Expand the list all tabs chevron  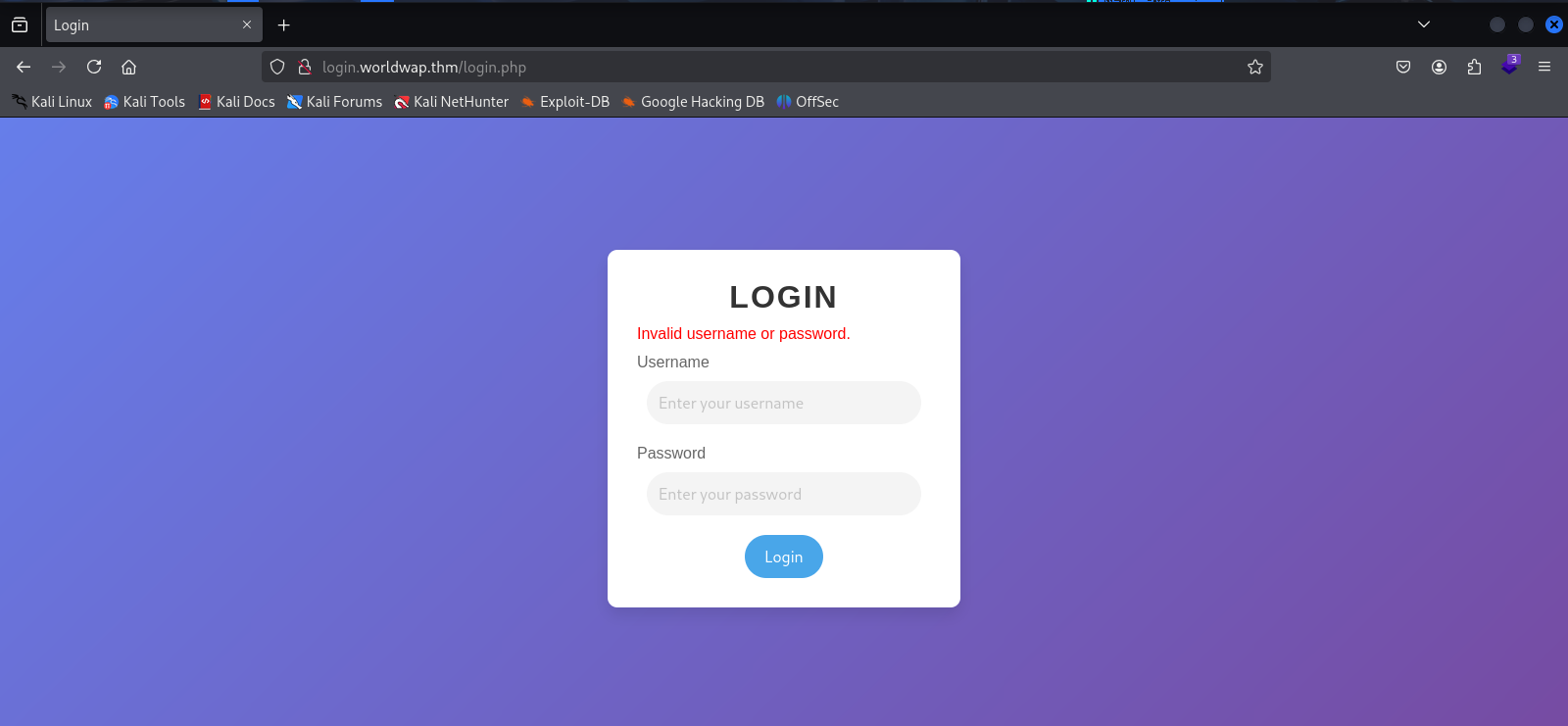pos(1424,24)
